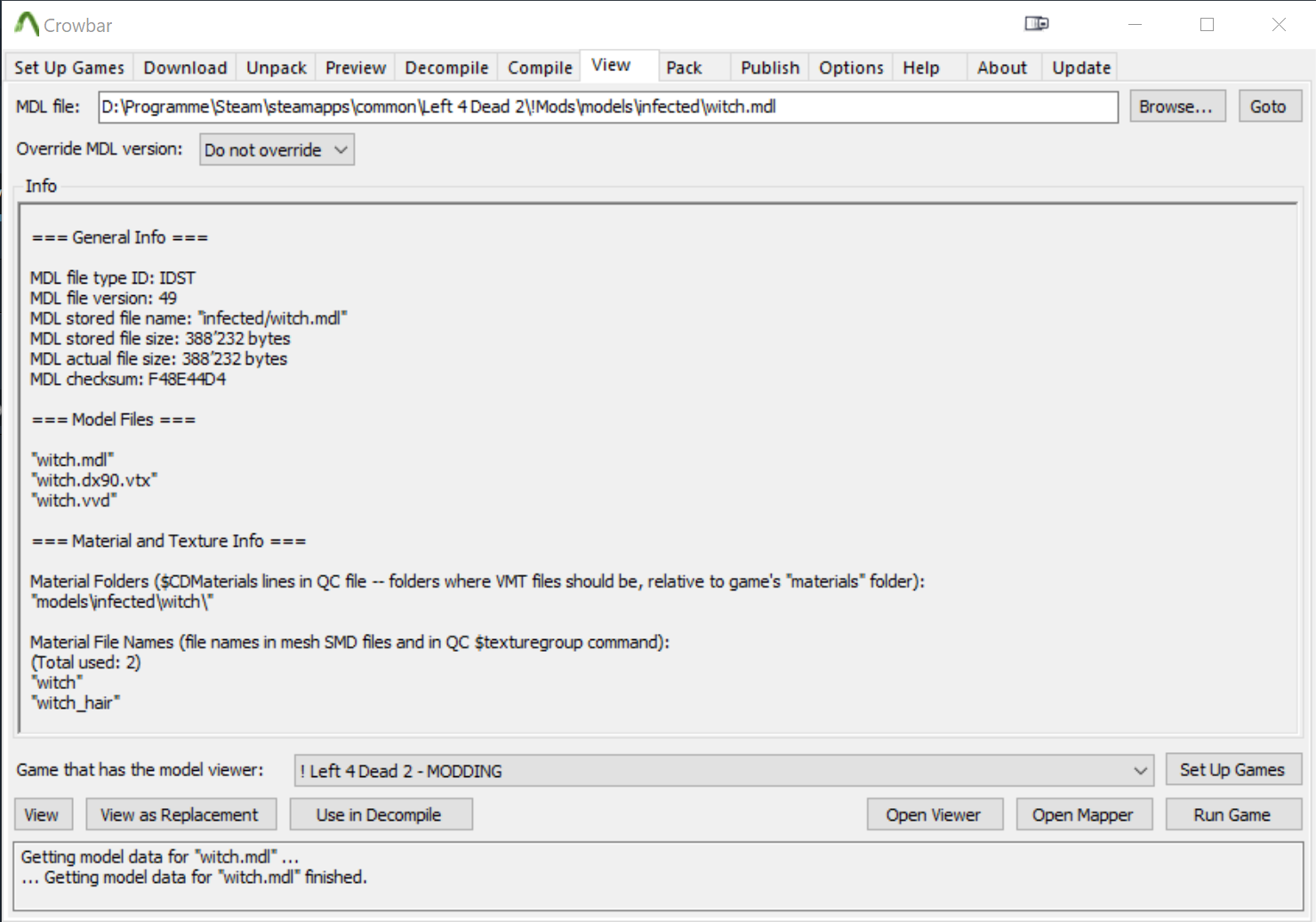Click the "witch.mdl" entry under Model Files
The height and width of the screenshot is (922, 1316).
pyautogui.click(x=72, y=460)
